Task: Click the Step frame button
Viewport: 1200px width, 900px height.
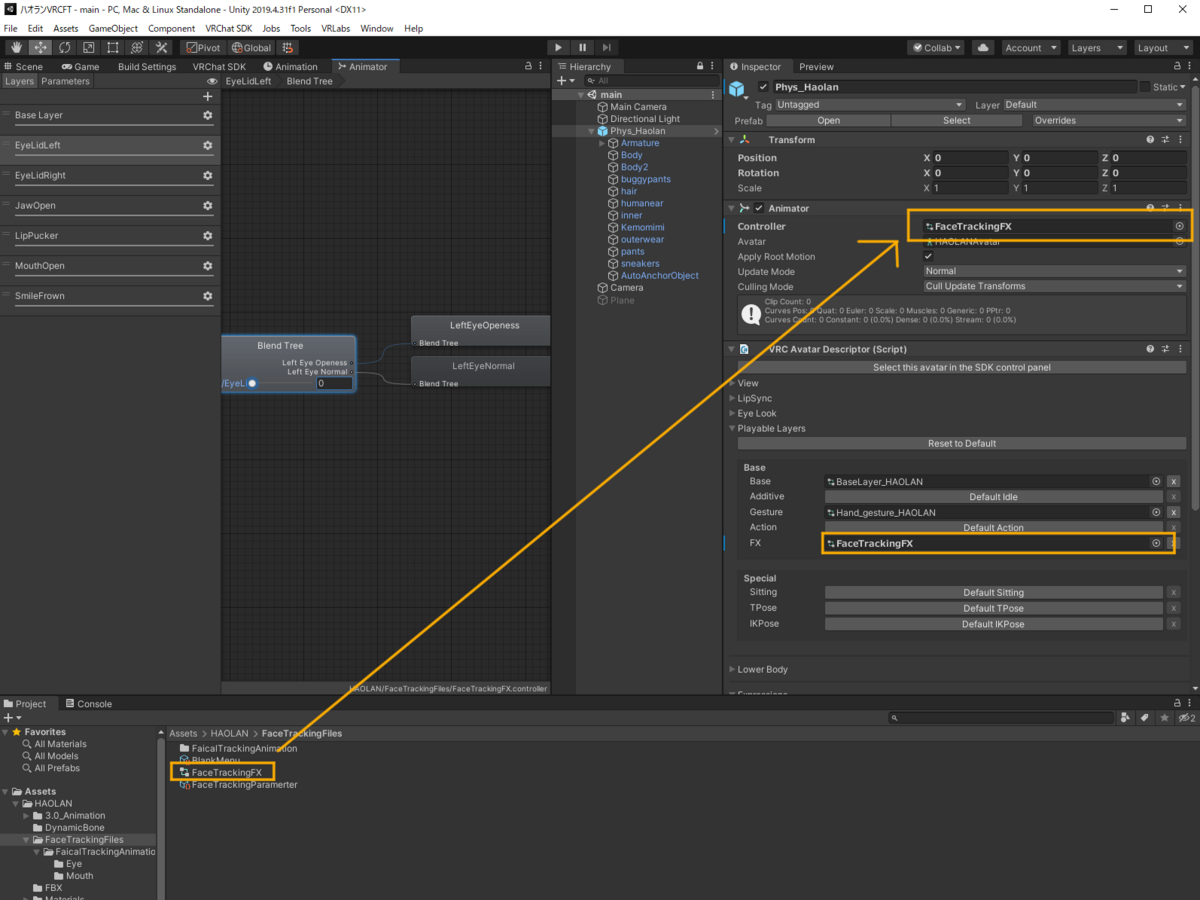Action: 606,47
